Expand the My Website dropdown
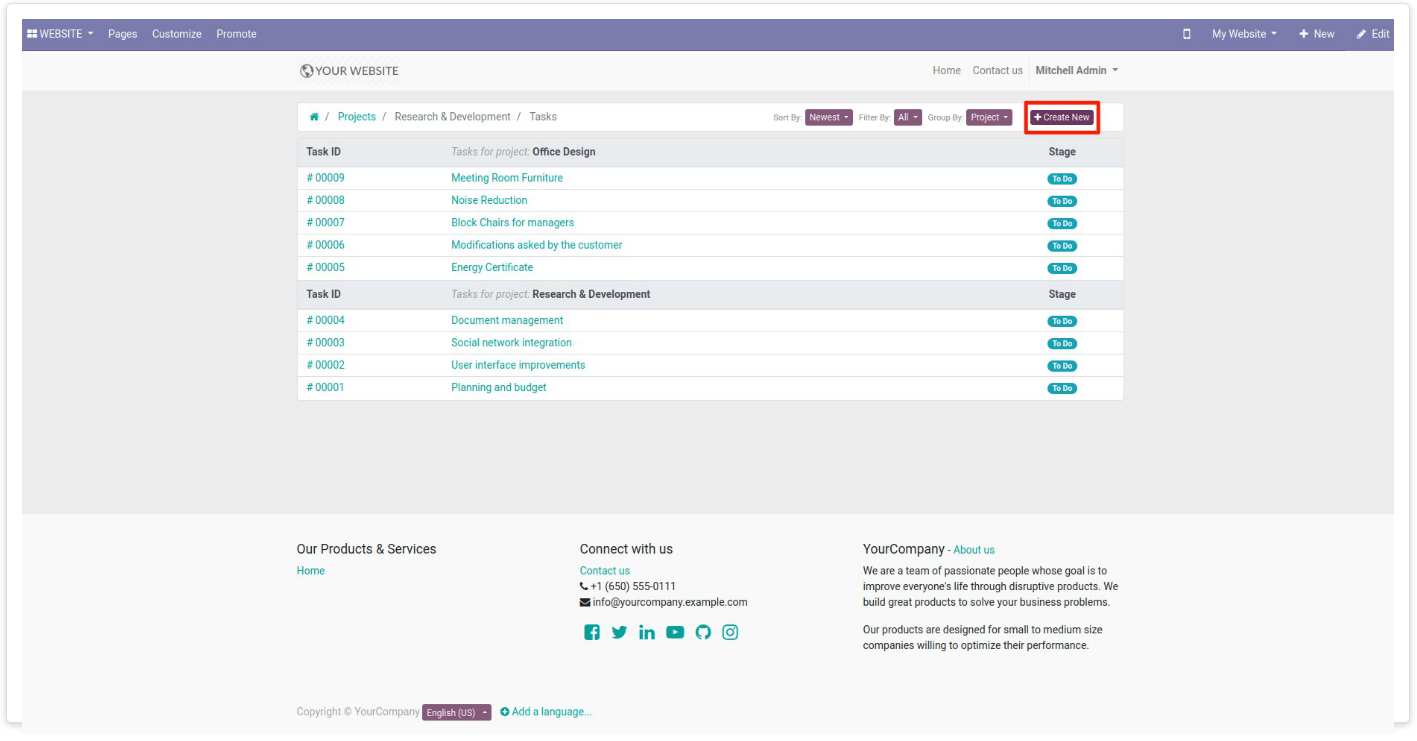Image resolution: width=1417 pixels, height=741 pixels. point(1244,34)
